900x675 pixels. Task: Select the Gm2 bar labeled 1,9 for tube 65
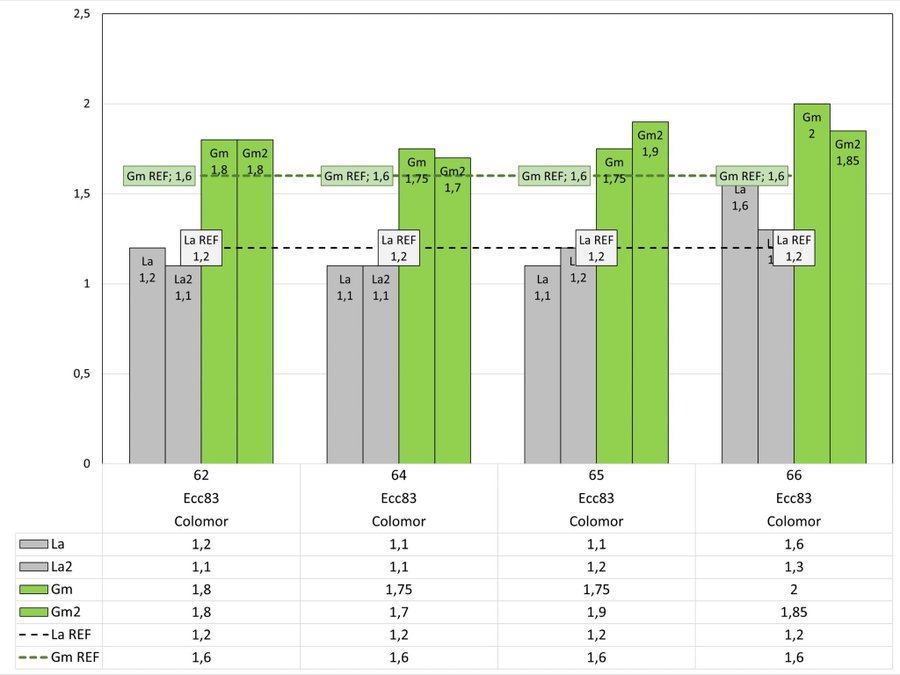point(650,320)
